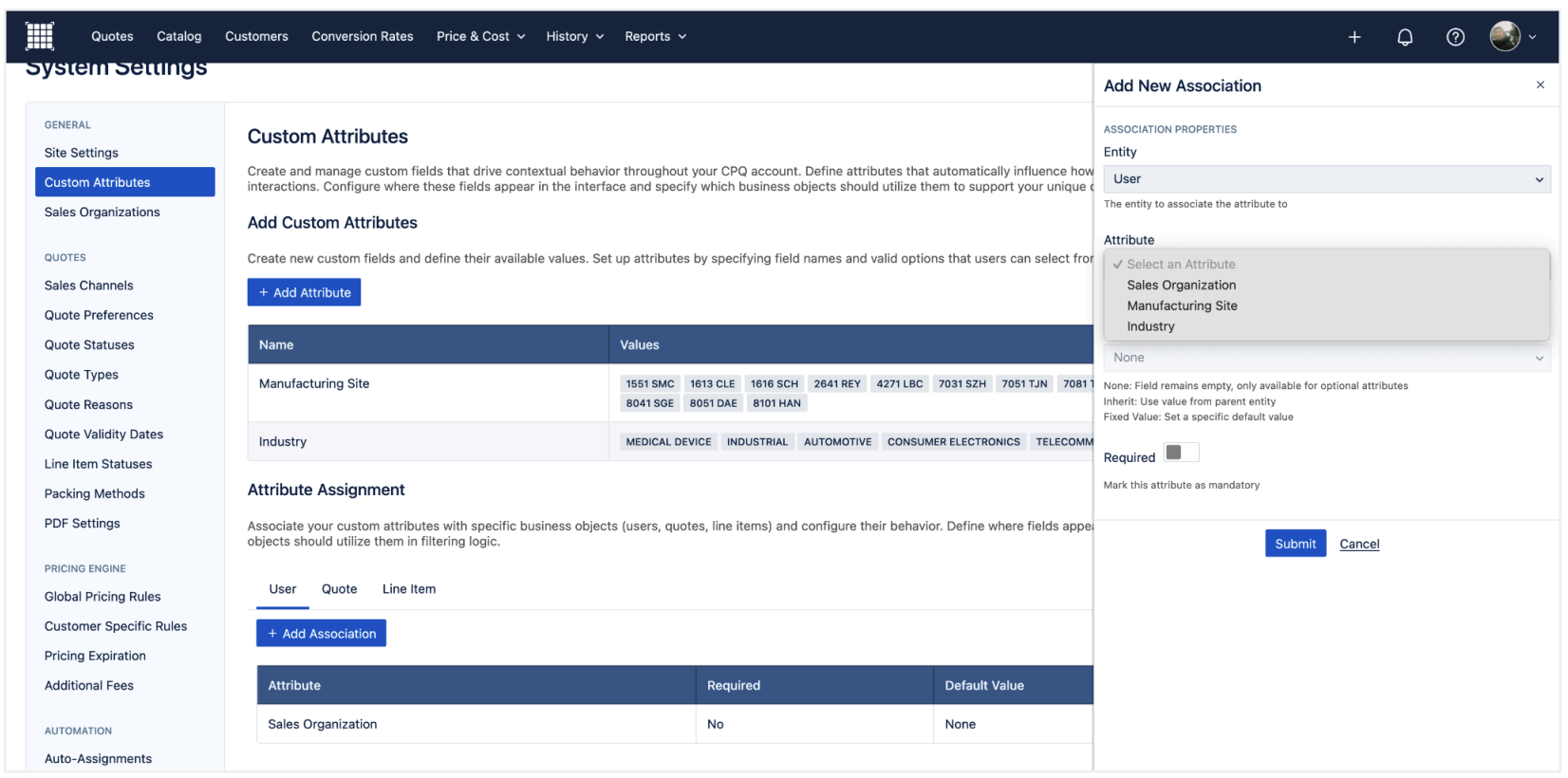The height and width of the screenshot is (778, 1568).
Task: Open PDF Settings in sidebar
Action: (83, 524)
